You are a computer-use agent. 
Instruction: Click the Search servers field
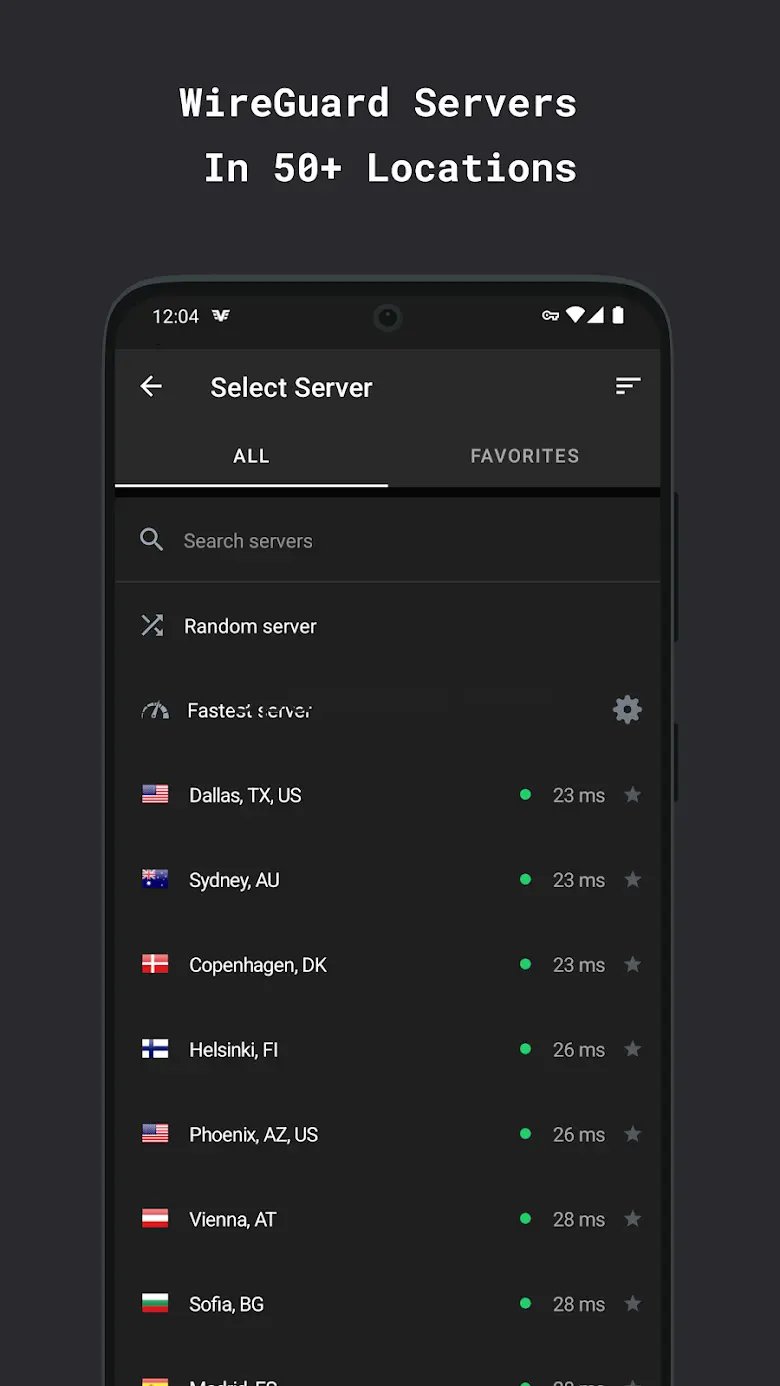pyautogui.click(x=400, y=541)
